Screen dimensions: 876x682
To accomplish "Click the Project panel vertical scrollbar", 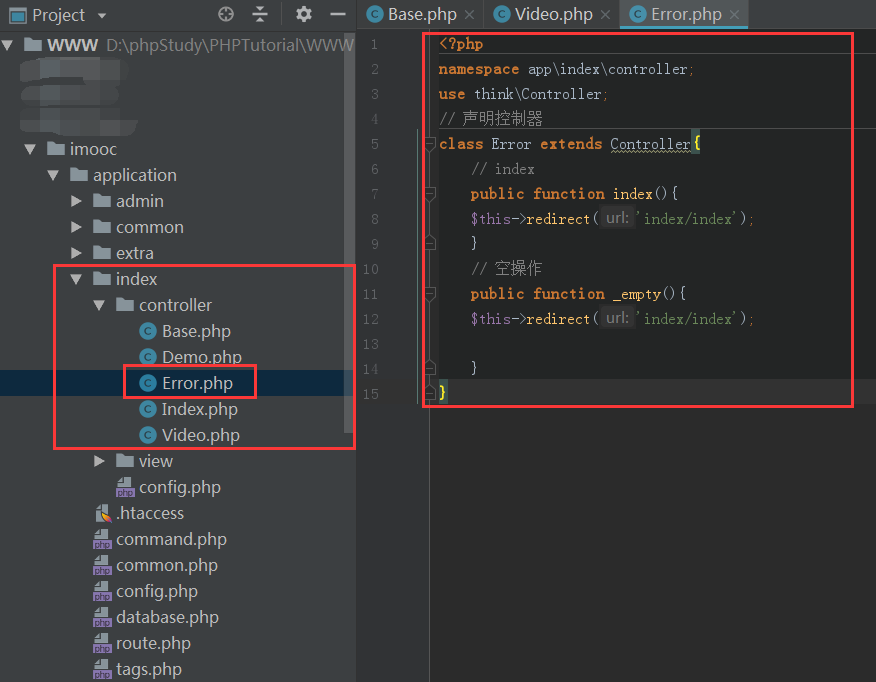I will pos(349,235).
